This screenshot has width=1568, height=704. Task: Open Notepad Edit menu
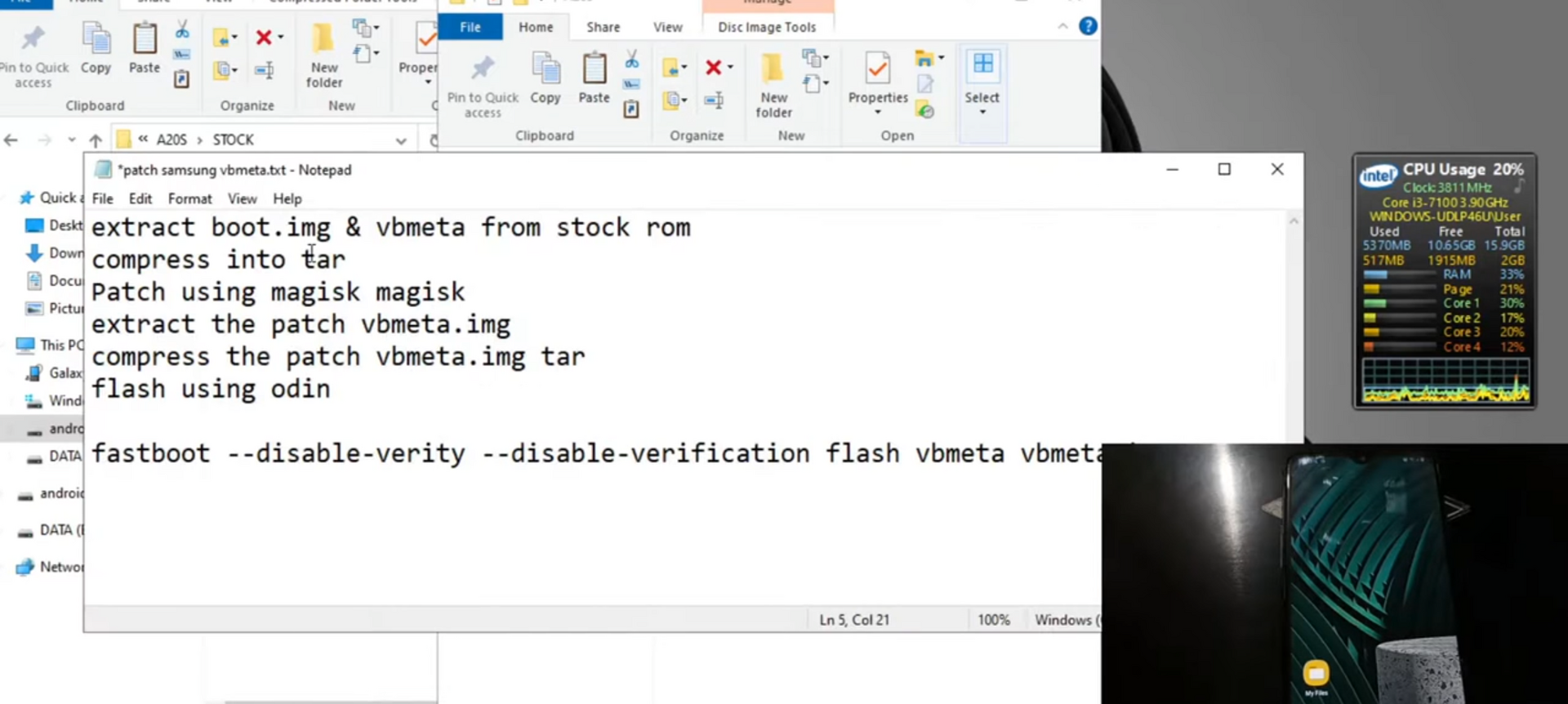(140, 198)
